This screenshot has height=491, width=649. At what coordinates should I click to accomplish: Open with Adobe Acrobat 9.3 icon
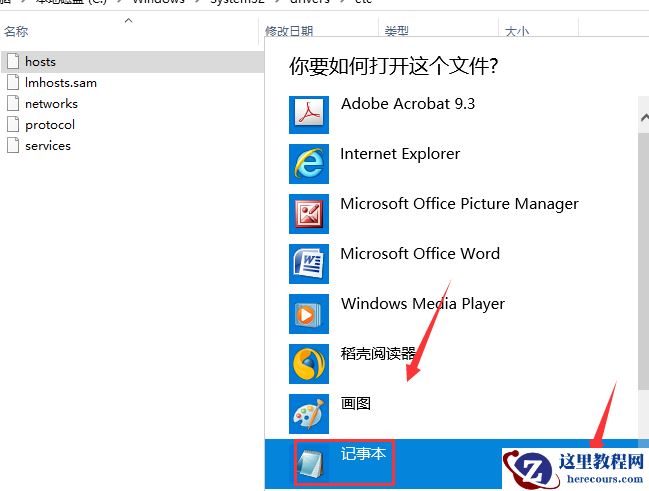pyautogui.click(x=309, y=115)
